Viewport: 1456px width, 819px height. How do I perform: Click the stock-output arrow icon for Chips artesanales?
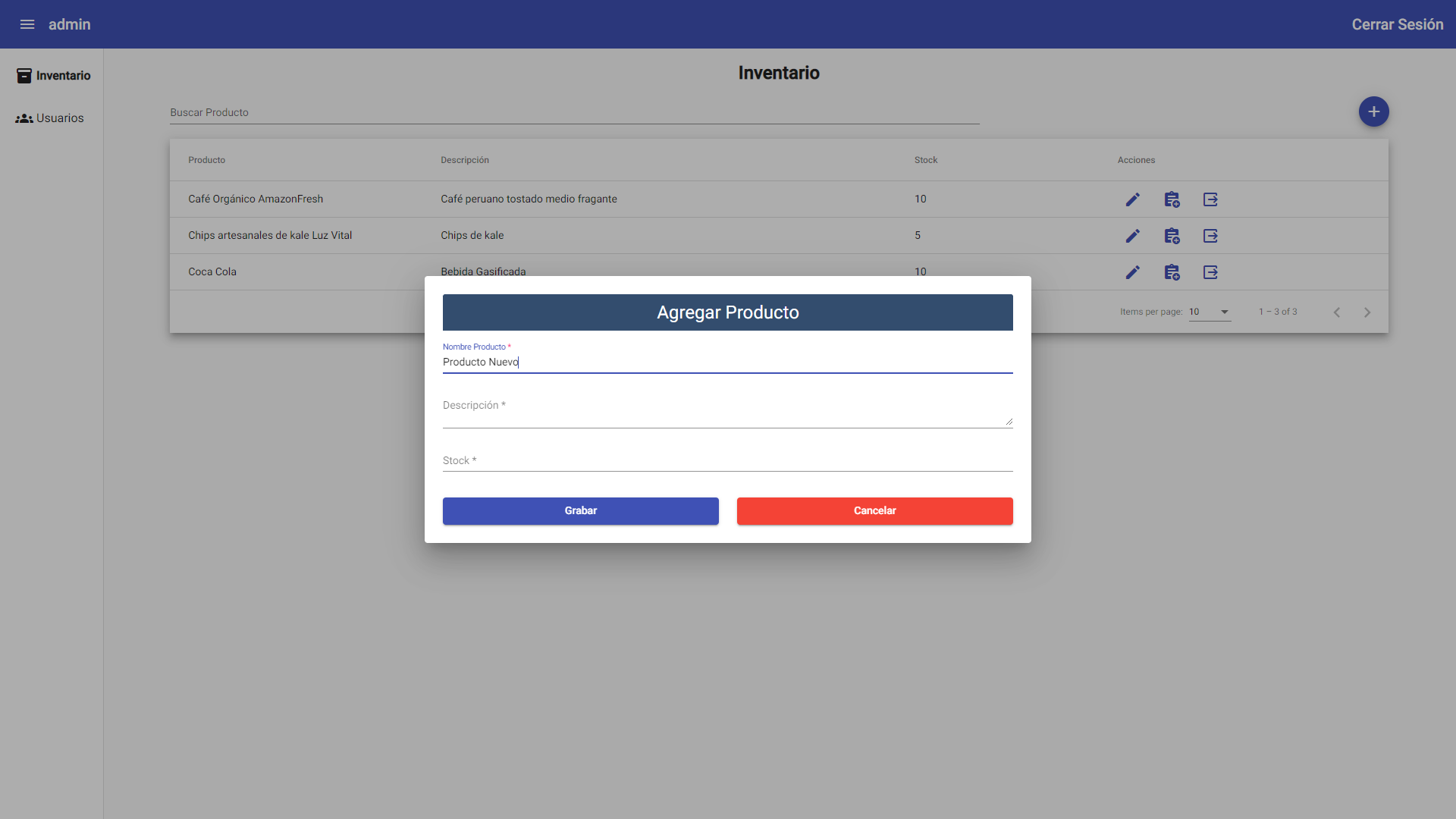[1210, 235]
